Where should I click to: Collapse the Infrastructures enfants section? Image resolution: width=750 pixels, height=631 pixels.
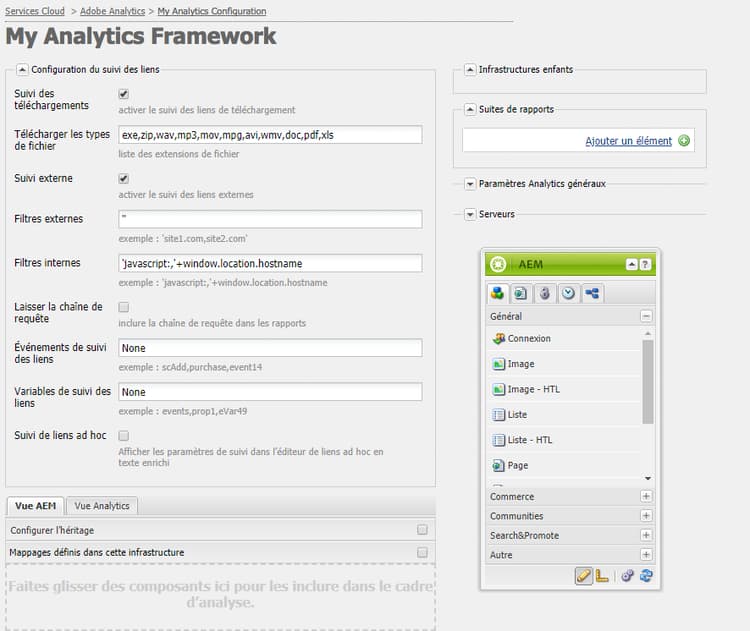[470, 70]
